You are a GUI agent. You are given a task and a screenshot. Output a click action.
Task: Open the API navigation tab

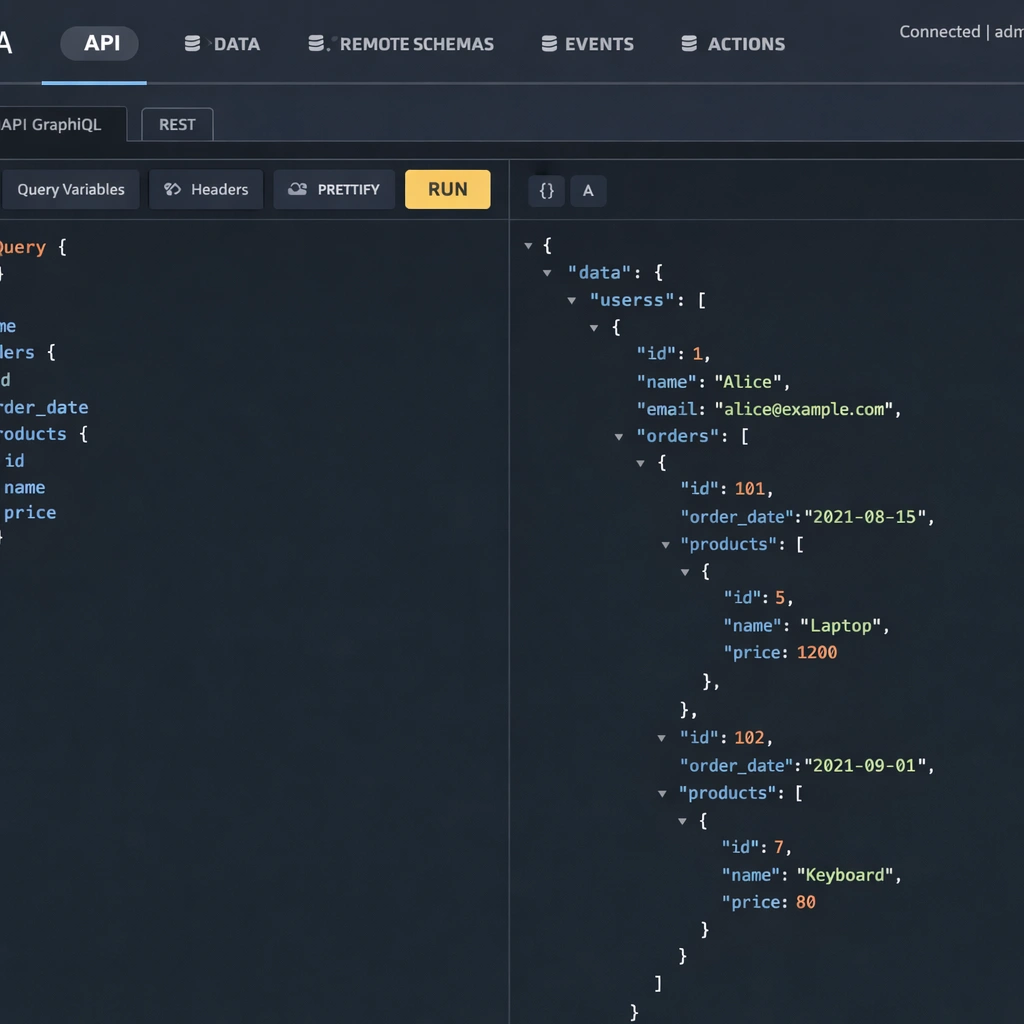coord(101,44)
